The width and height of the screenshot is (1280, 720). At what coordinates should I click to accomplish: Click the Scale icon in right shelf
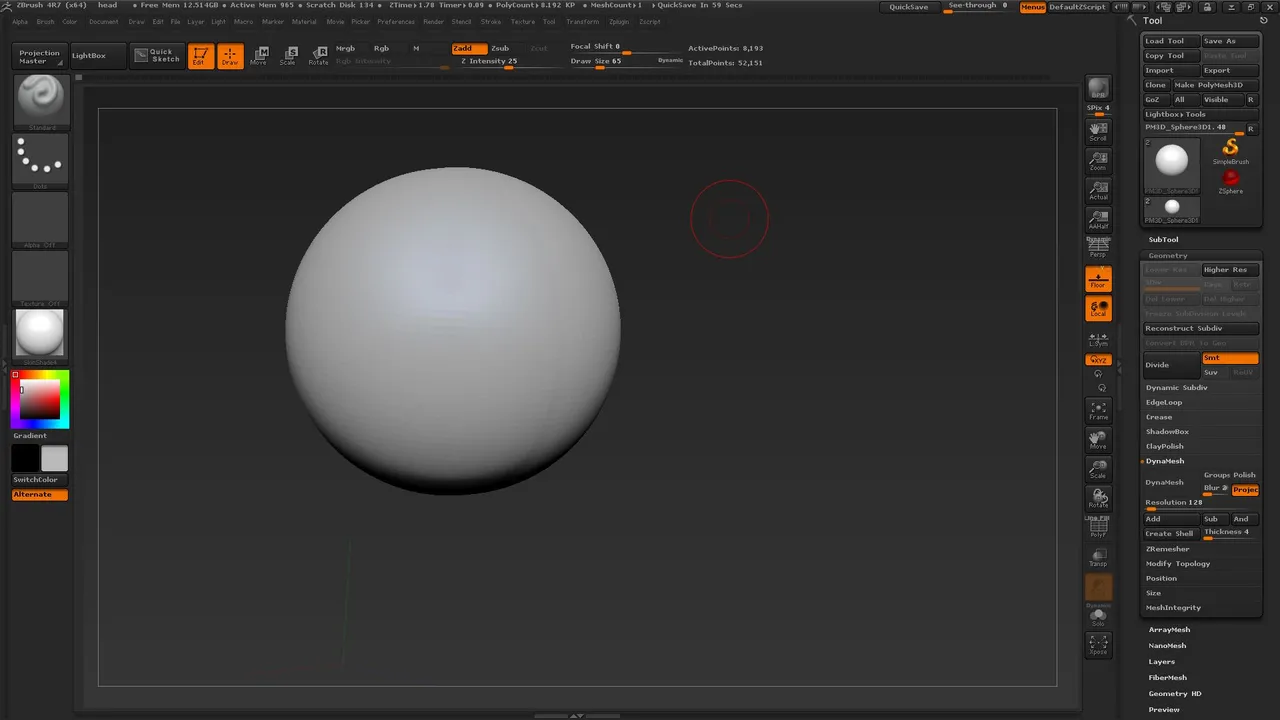pyautogui.click(x=1098, y=469)
